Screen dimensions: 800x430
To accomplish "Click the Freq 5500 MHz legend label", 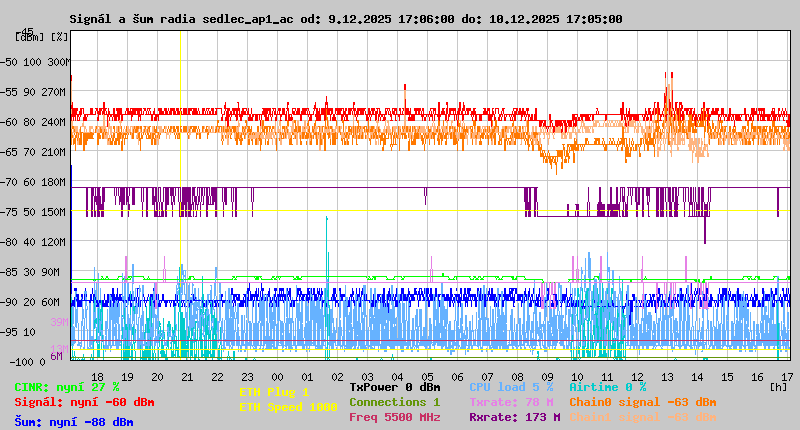I will point(394,417).
